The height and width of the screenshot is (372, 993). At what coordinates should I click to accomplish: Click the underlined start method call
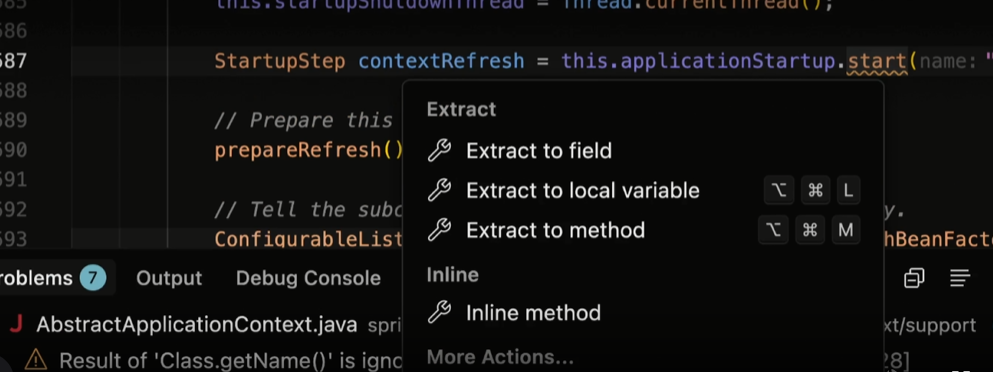(x=876, y=61)
